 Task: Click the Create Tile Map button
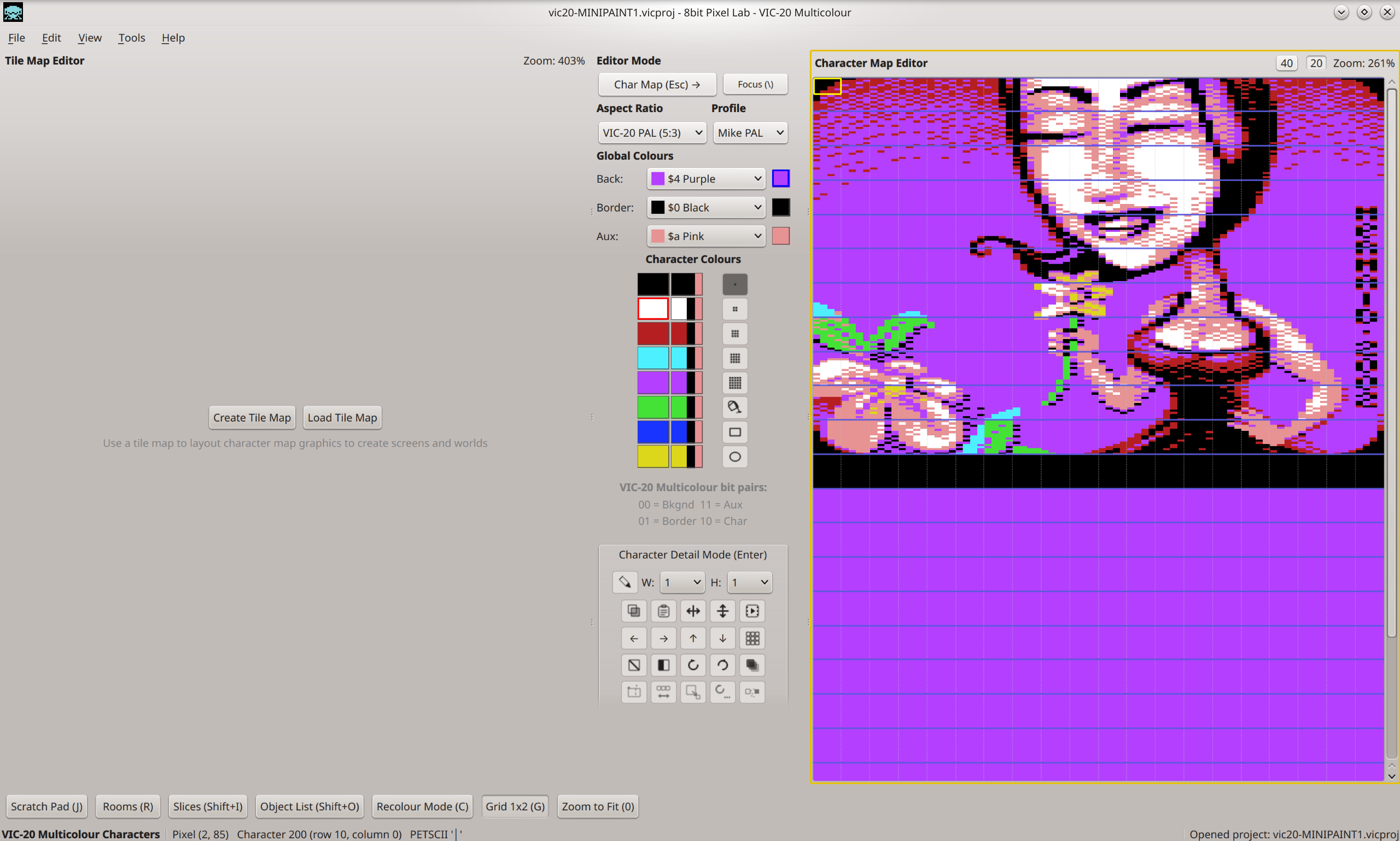tap(252, 418)
